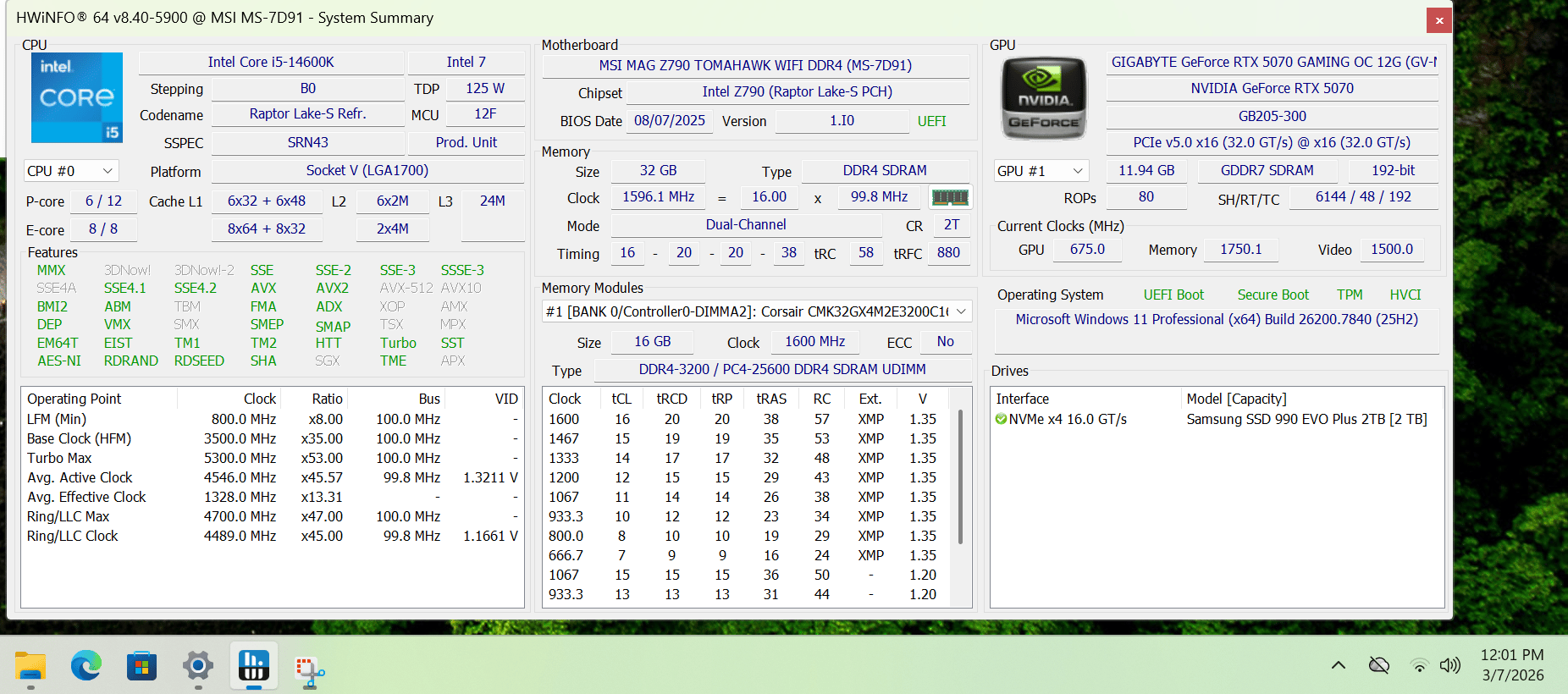Click the Microsoft Windows 11 Professional build text

[1217, 320]
